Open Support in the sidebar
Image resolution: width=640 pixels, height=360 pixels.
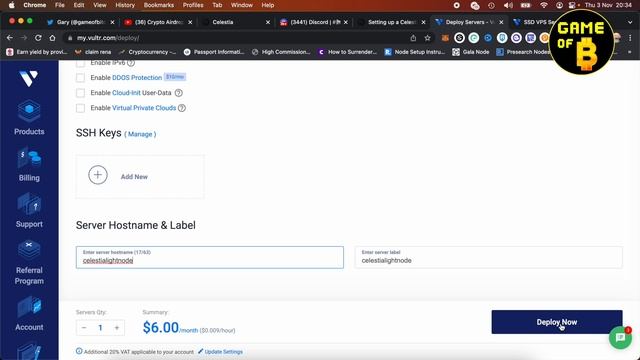pyautogui.click(x=29, y=211)
